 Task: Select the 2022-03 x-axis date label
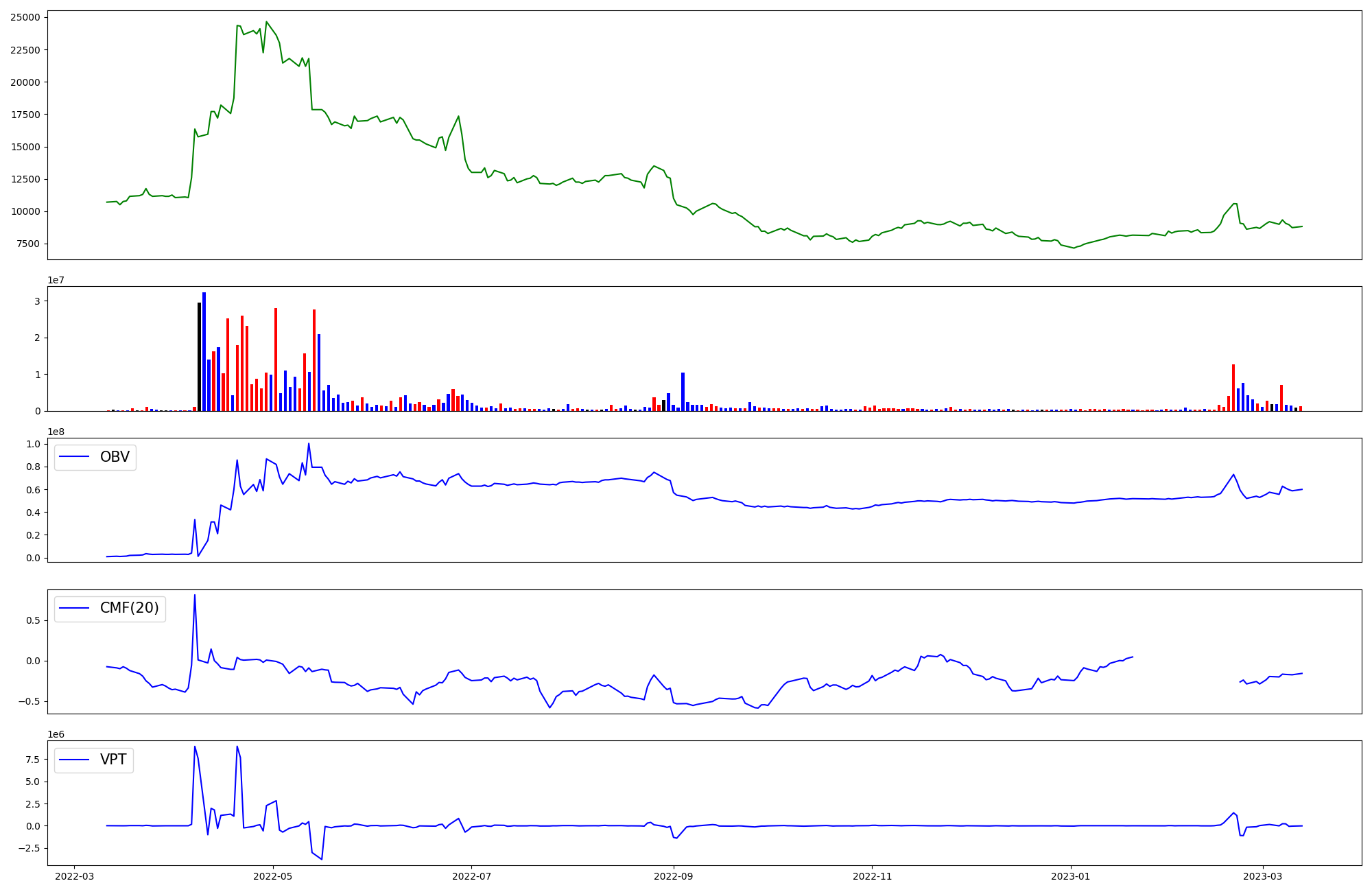tap(74, 876)
